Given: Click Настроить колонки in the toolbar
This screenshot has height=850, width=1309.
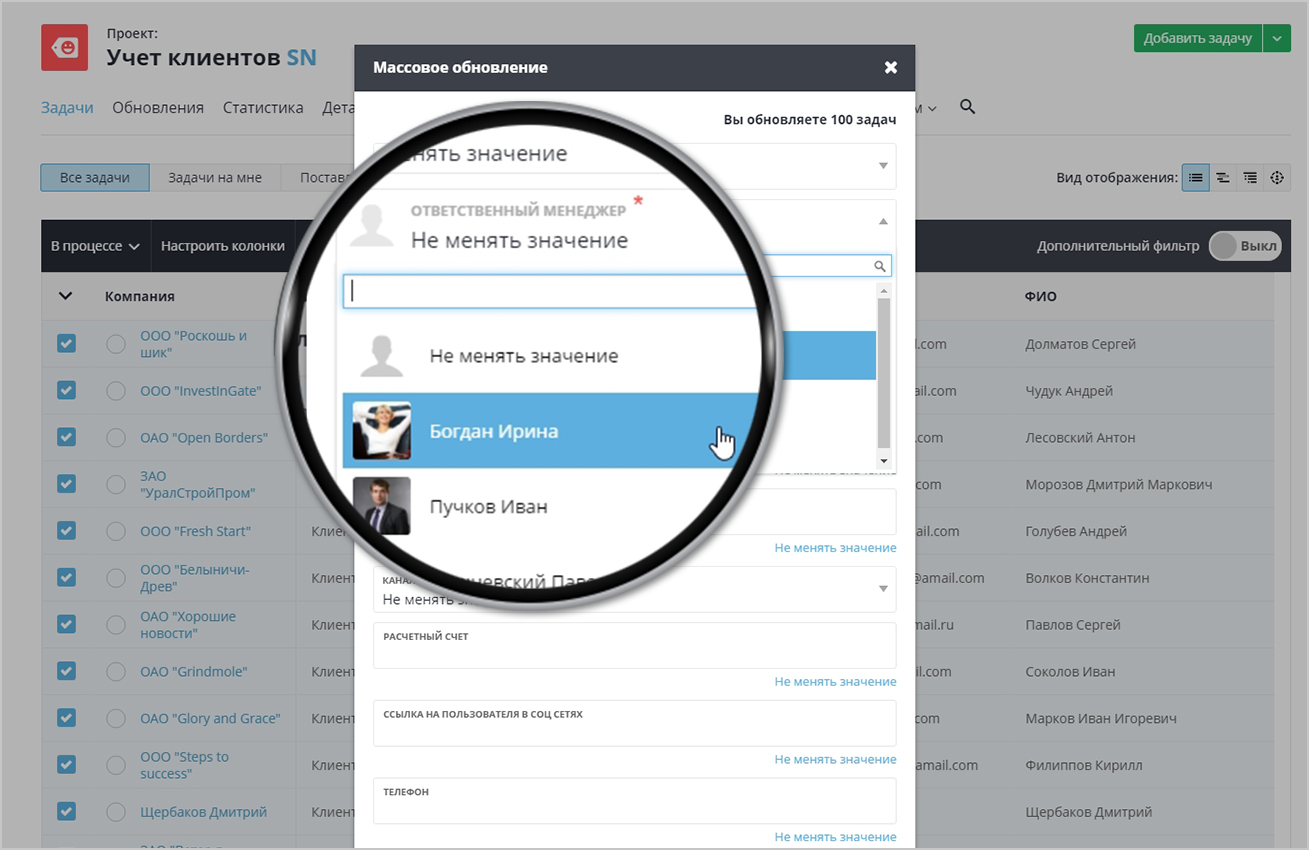Looking at the screenshot, I should tap(223, 246).
